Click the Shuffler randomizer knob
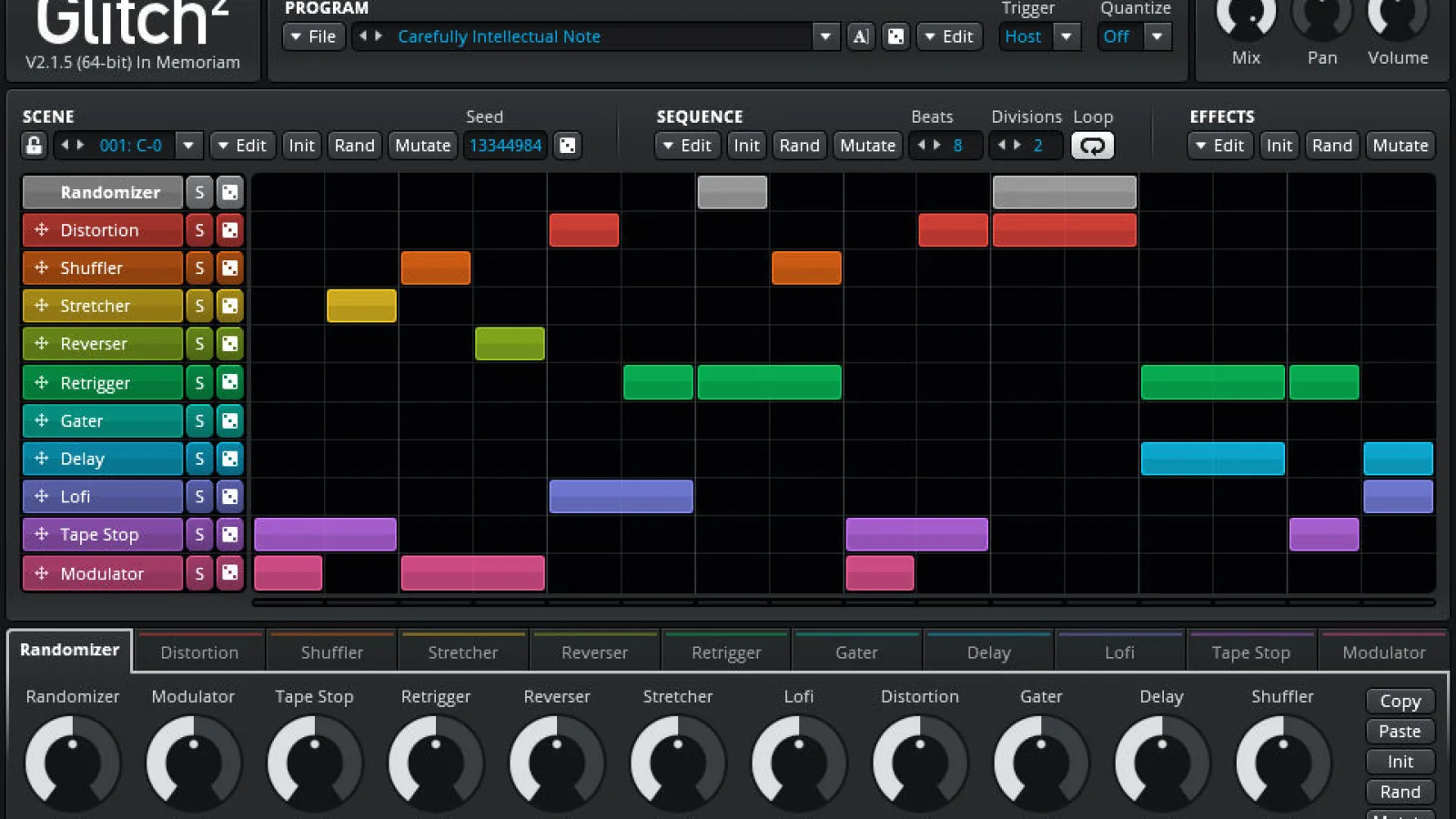This screenshot has width=1456, height=819. pyautogui.click(x=1282, y=763)
